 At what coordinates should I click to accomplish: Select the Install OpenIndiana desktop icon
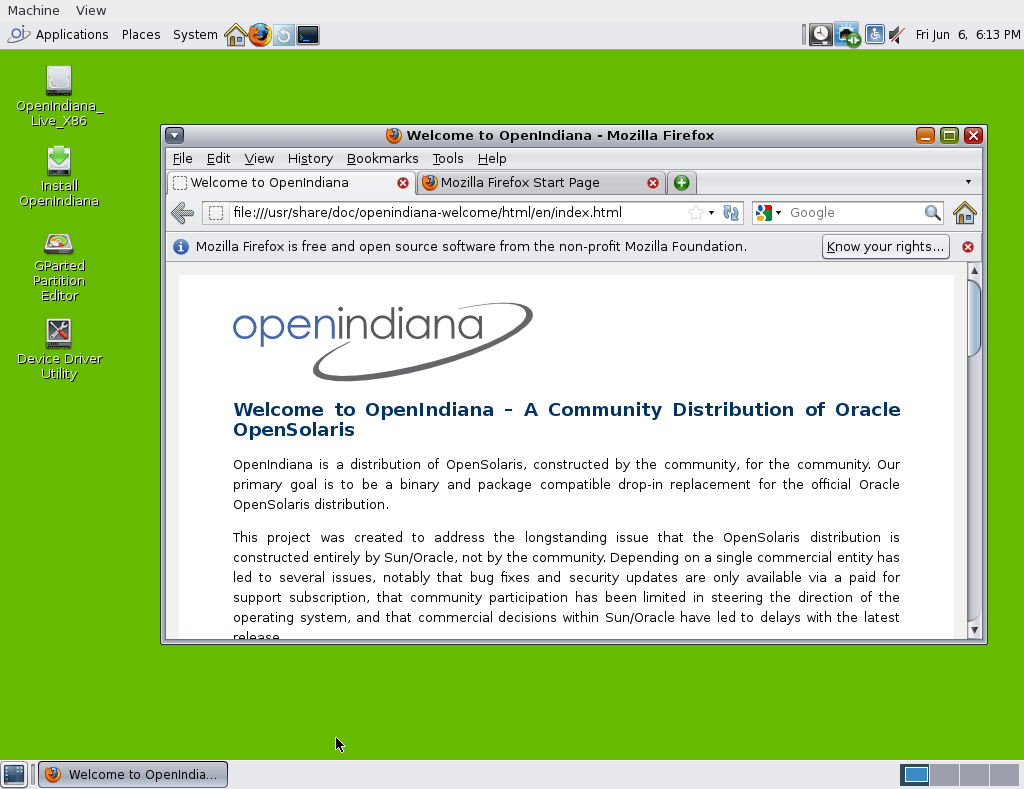click(59, 176)
